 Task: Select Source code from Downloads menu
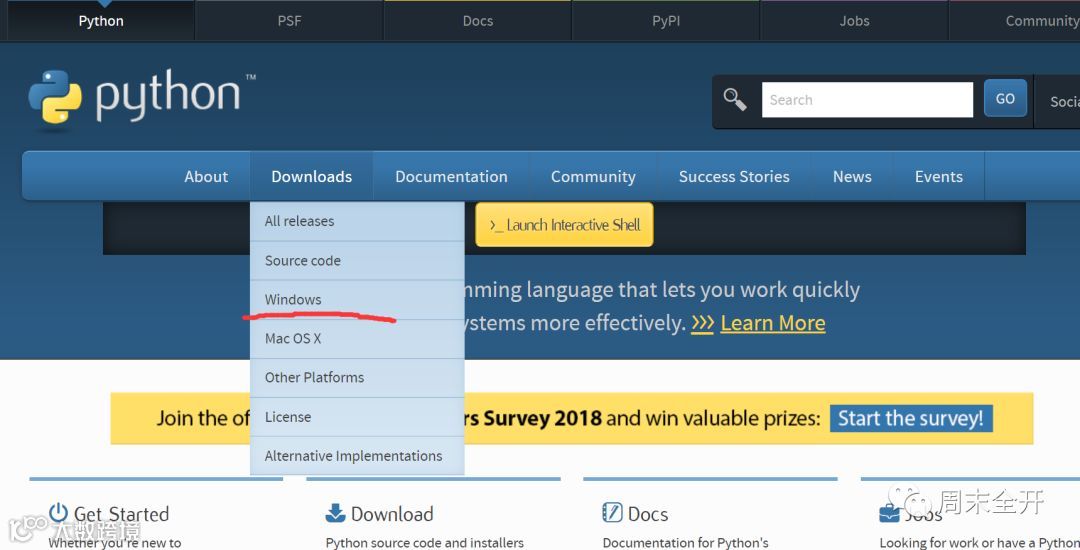click(357, 260)
